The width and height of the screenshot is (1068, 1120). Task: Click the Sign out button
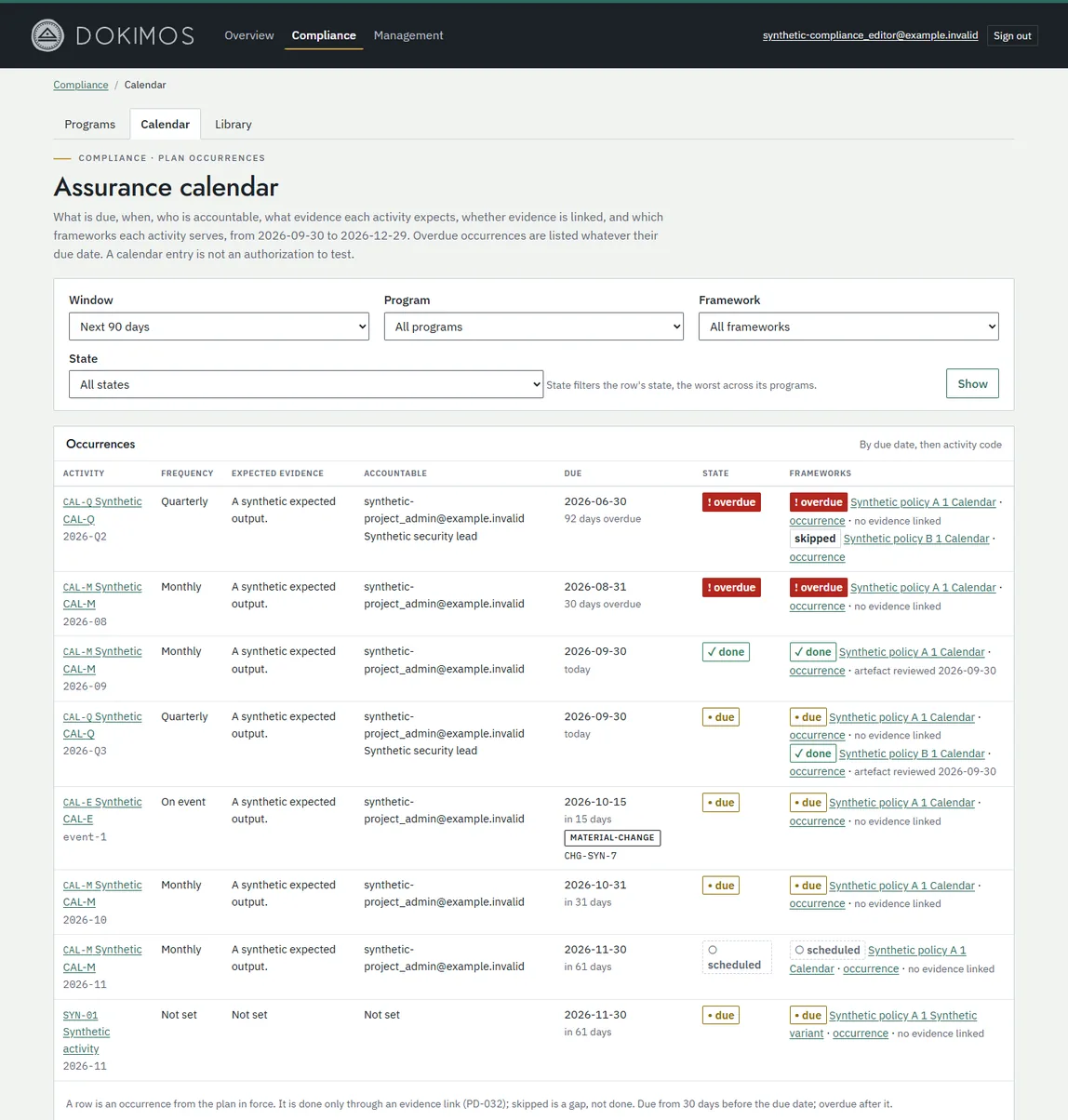pos(1012,35)
